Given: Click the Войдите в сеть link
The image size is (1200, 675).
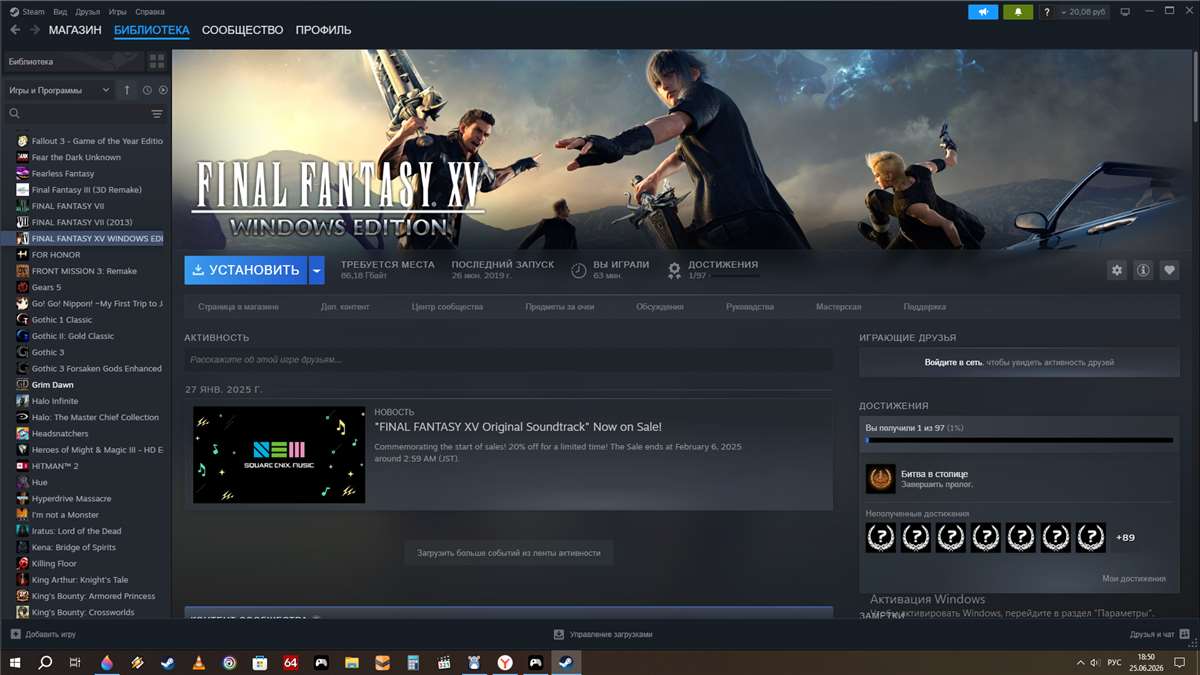Looking at the screenshot, I should point(953,362).
